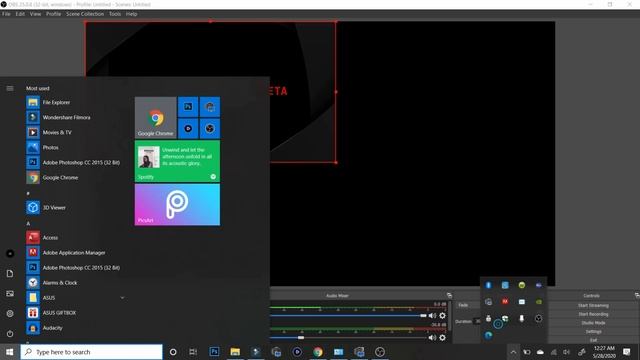
Task: Click the Google Chrome tile
Action: 156,118
